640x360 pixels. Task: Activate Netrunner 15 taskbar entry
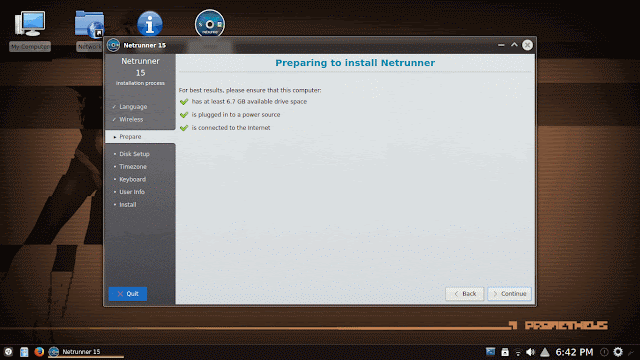point(86,352)
